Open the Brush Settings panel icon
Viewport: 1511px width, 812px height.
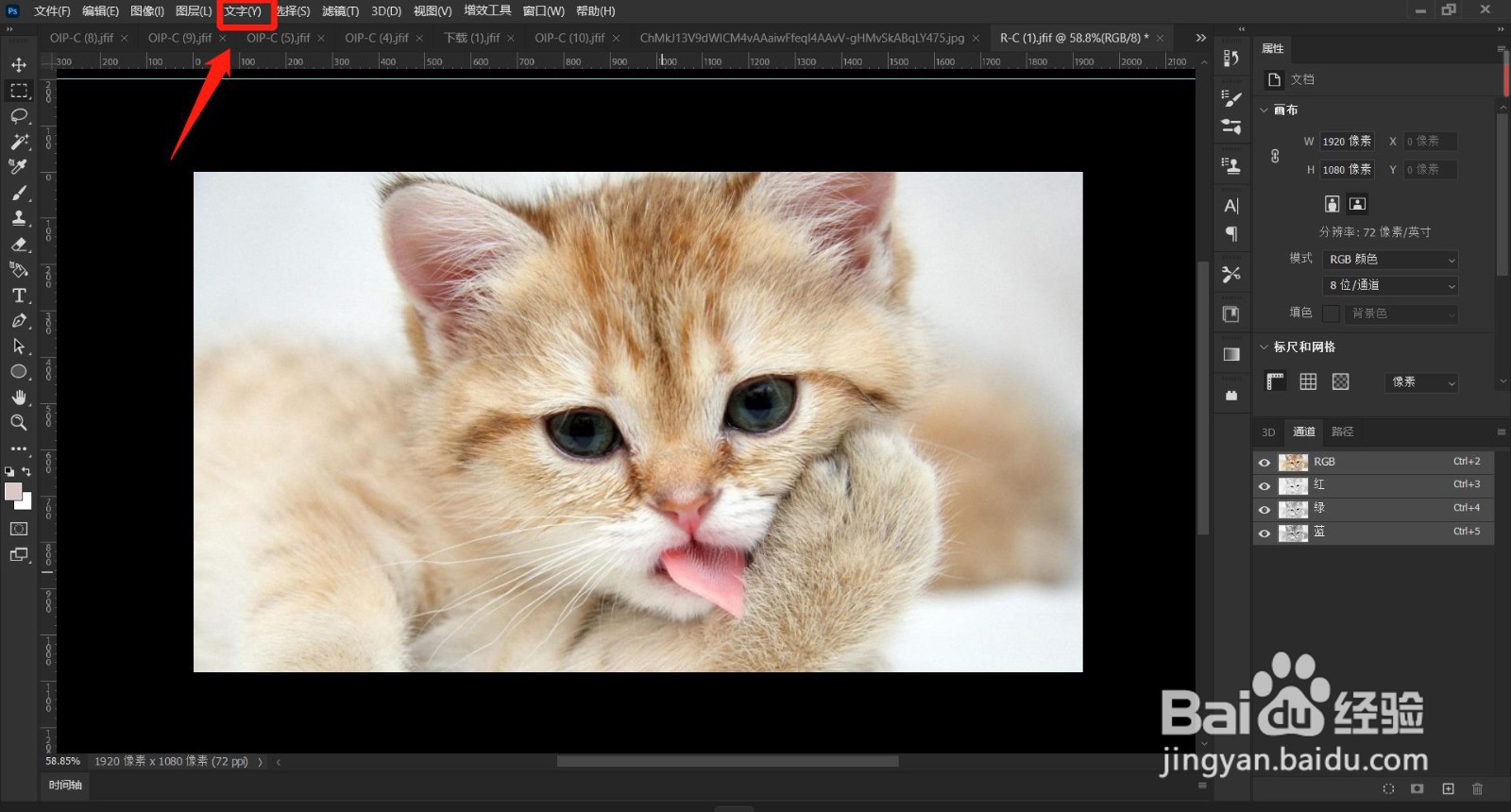coord(1231,98)
